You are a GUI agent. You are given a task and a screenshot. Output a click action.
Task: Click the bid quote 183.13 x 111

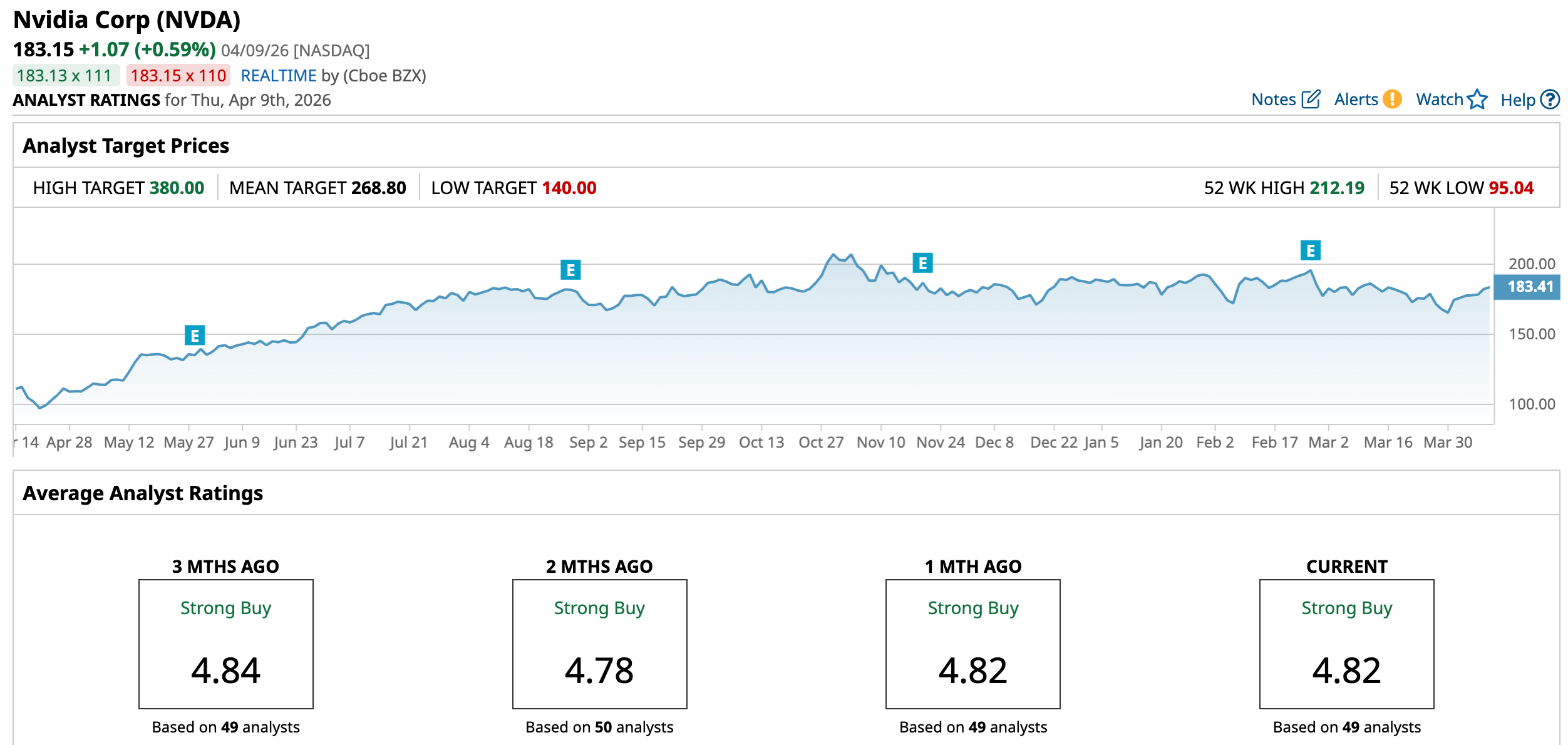click(65, 76)
